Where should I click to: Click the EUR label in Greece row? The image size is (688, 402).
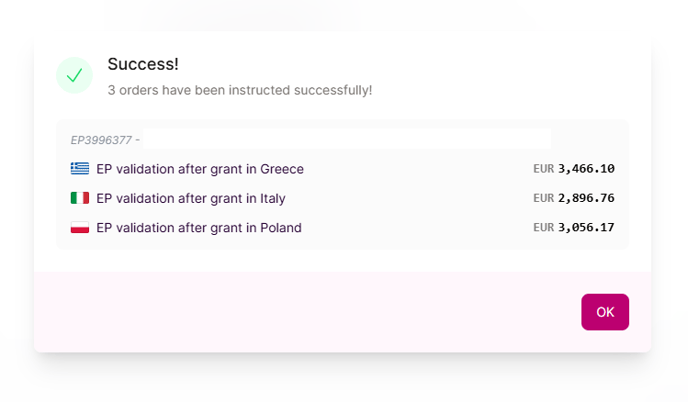(543, 169)
